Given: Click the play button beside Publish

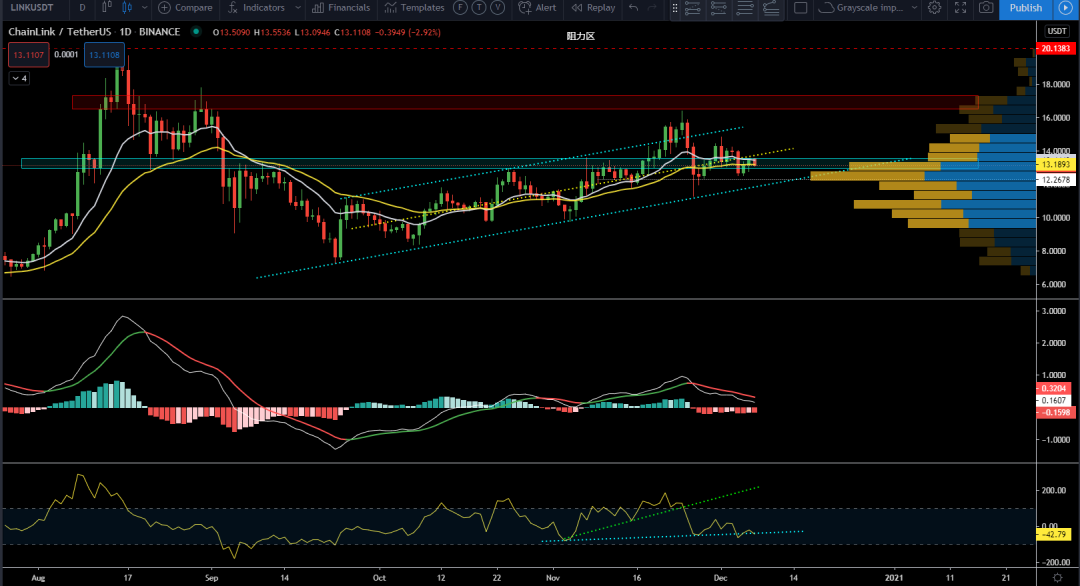Looking at the screenshot, I should pos(1065,8).
